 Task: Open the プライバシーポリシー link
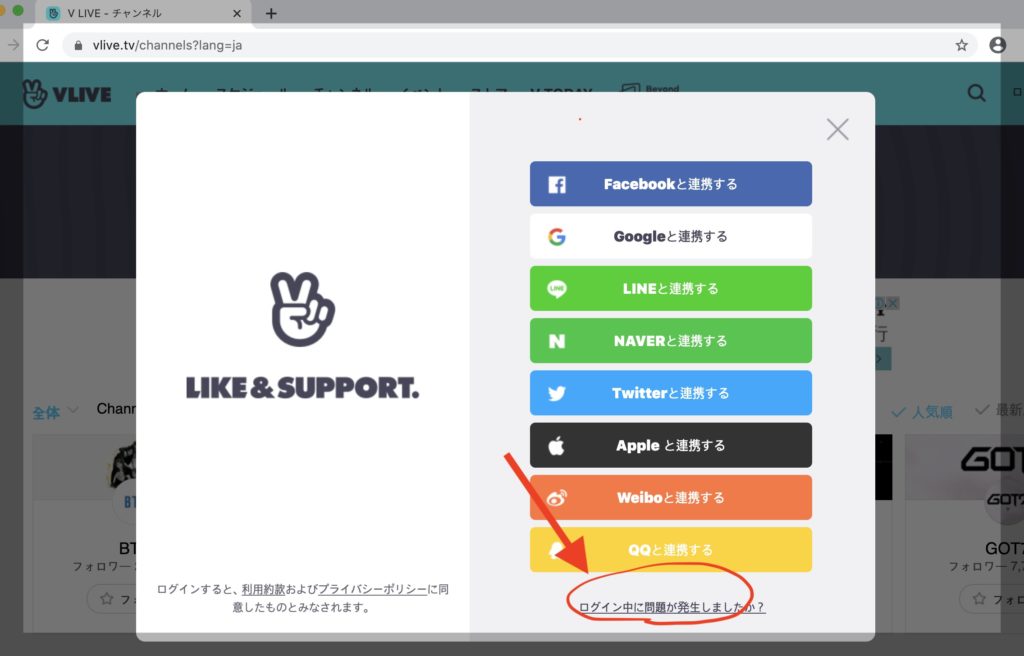pyautogui.click(x=372, y=589)
